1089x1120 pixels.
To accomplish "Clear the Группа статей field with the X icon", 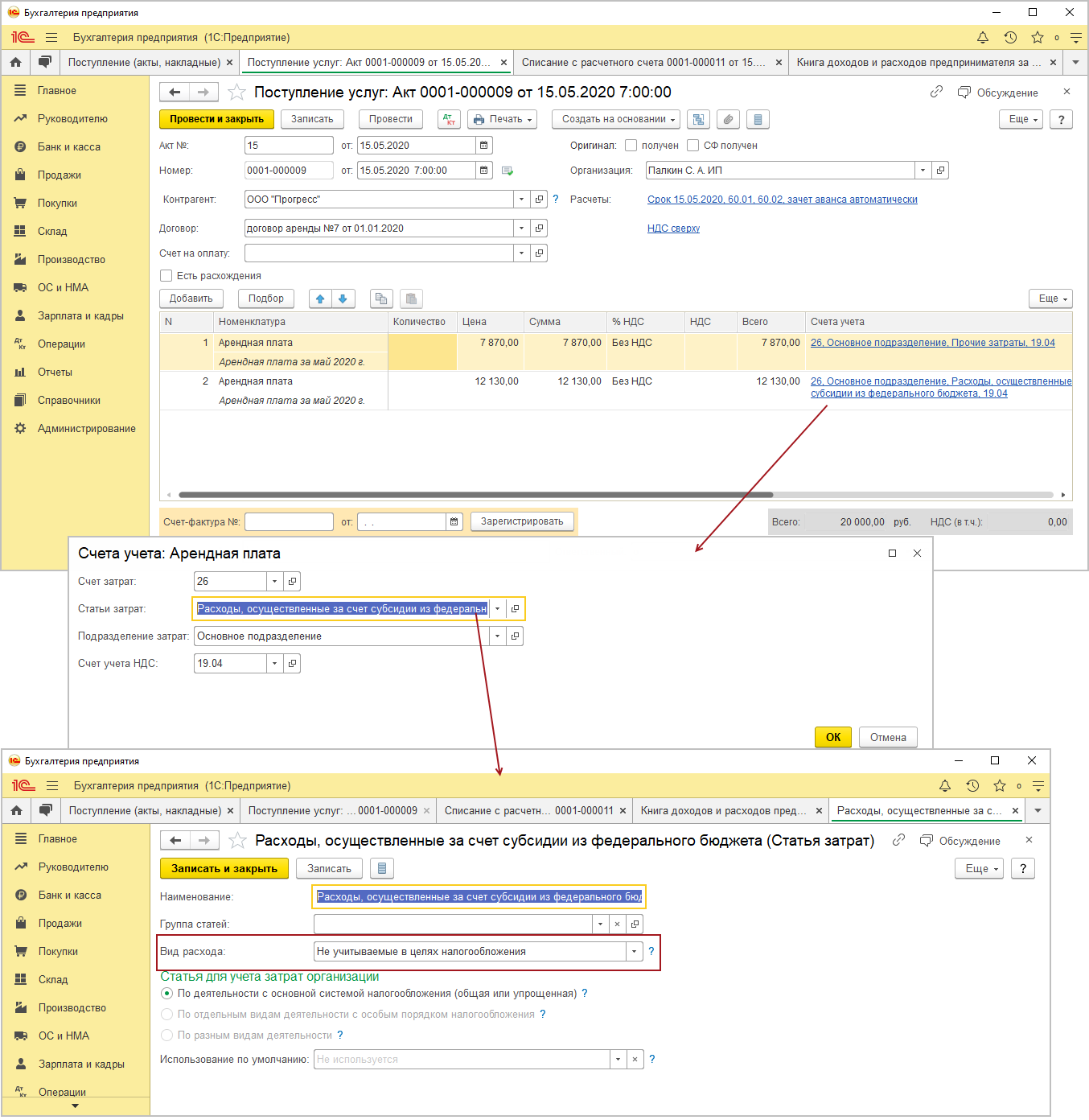I will click(x=618, y=924).
